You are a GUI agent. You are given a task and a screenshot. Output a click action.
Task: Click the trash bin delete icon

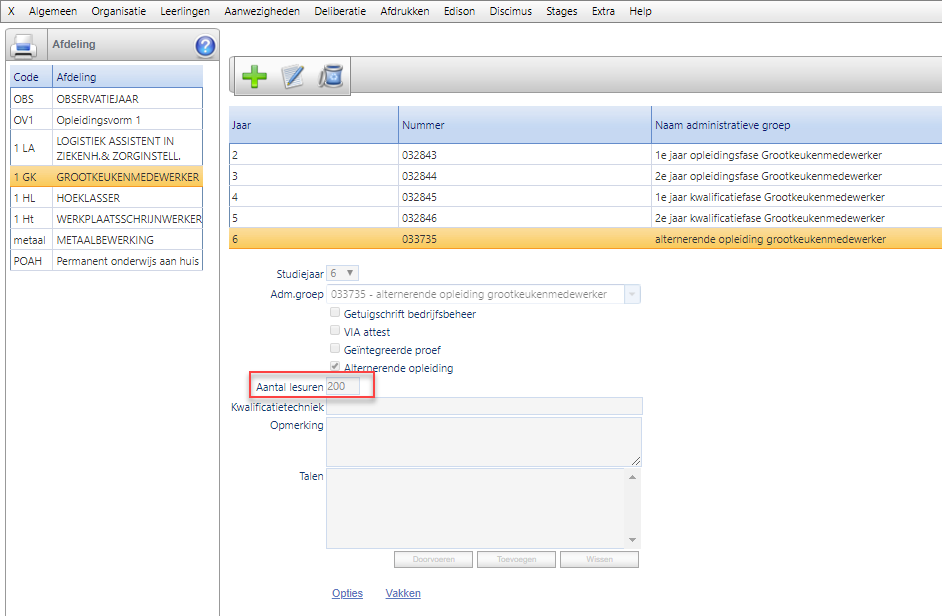tap(331, 77)
